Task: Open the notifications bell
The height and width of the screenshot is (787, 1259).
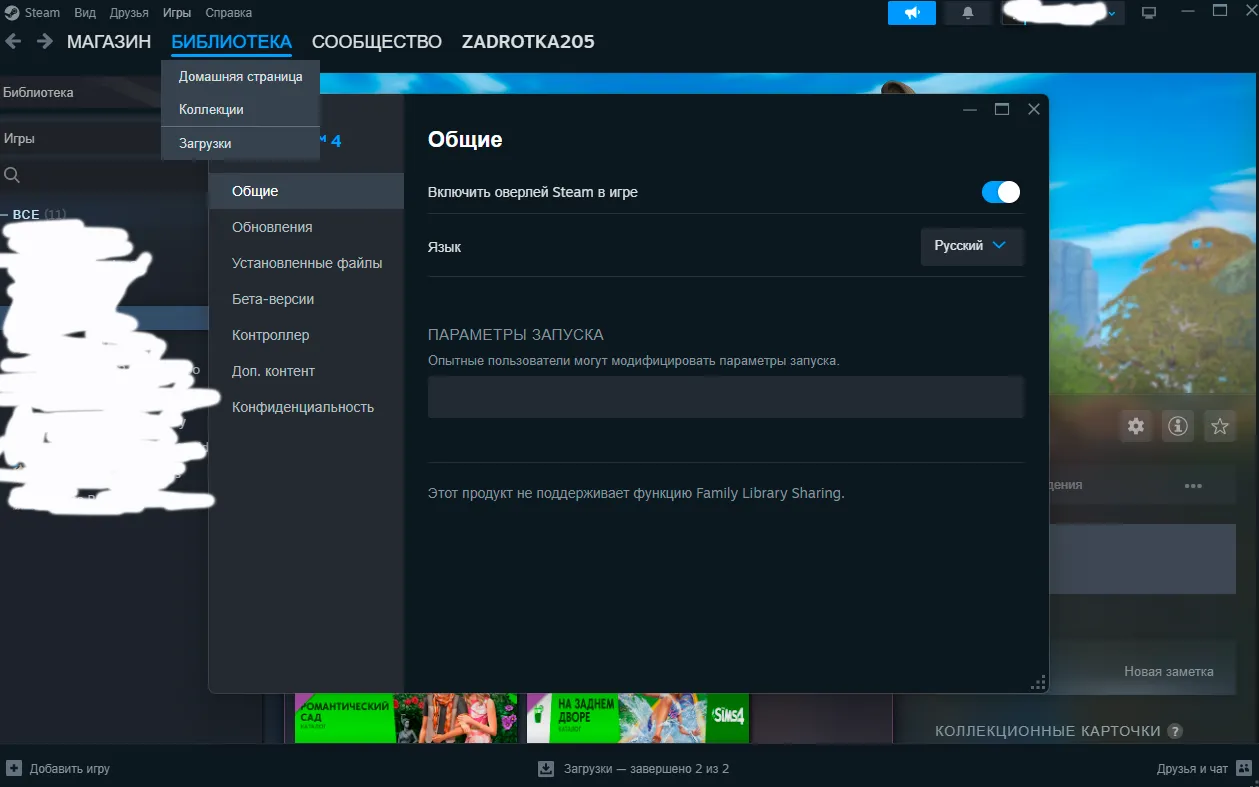Action: pos(967,13)
